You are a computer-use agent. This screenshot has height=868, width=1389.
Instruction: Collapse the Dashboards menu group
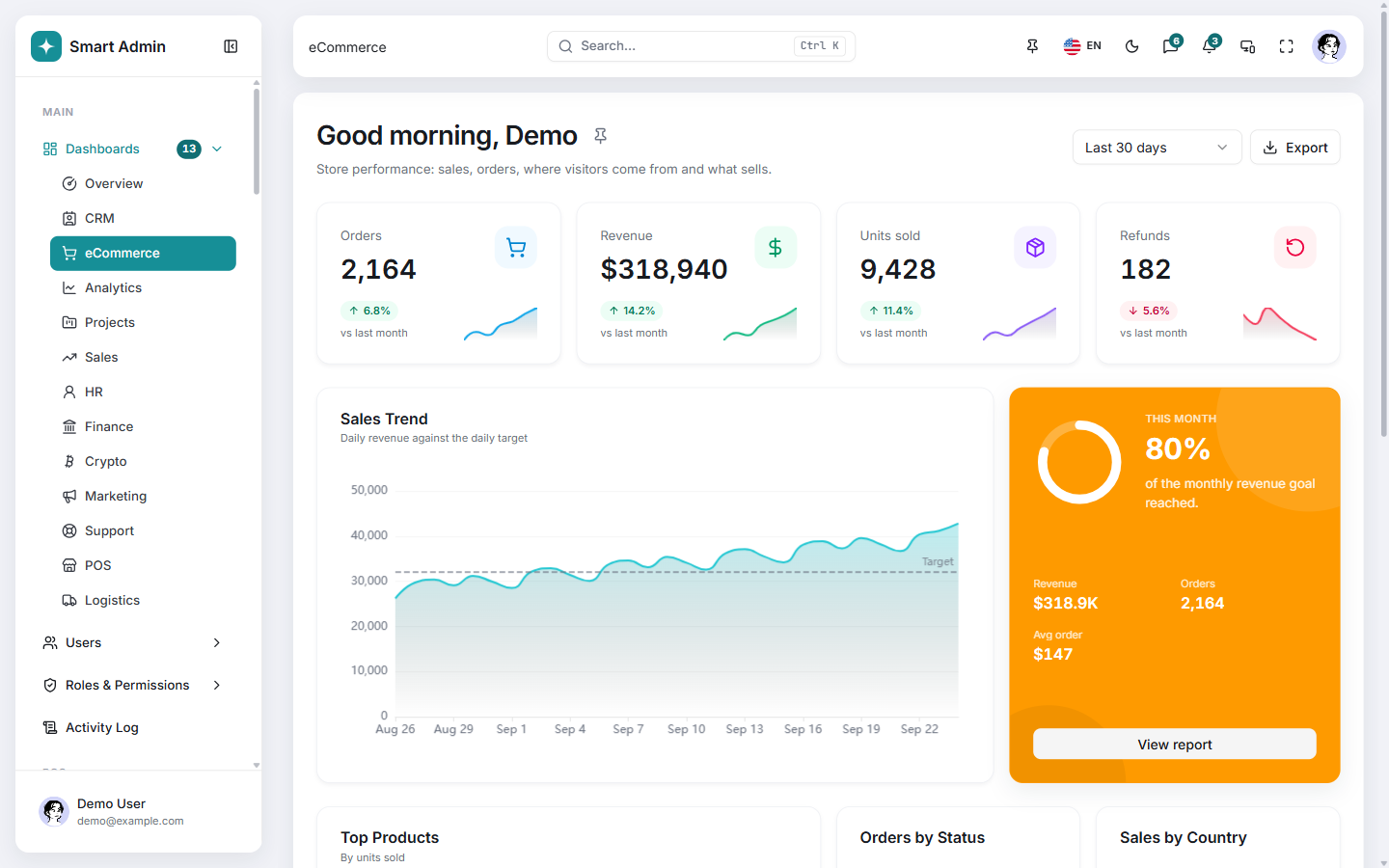point(133,149)
